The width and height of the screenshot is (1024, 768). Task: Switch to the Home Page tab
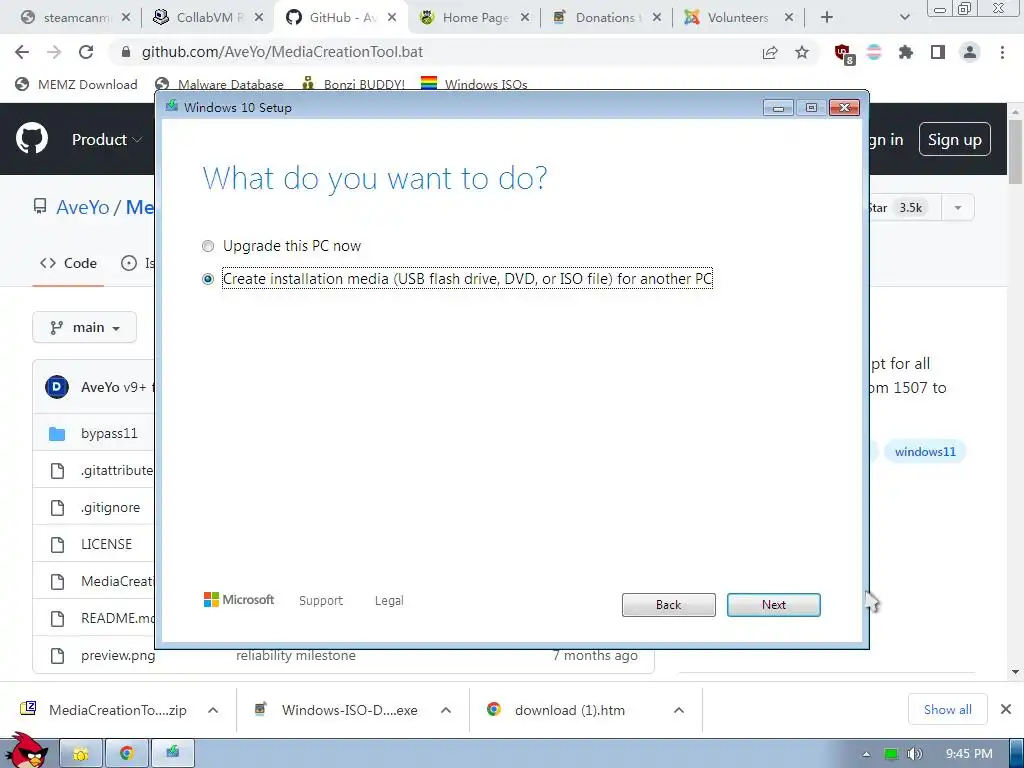475,18
